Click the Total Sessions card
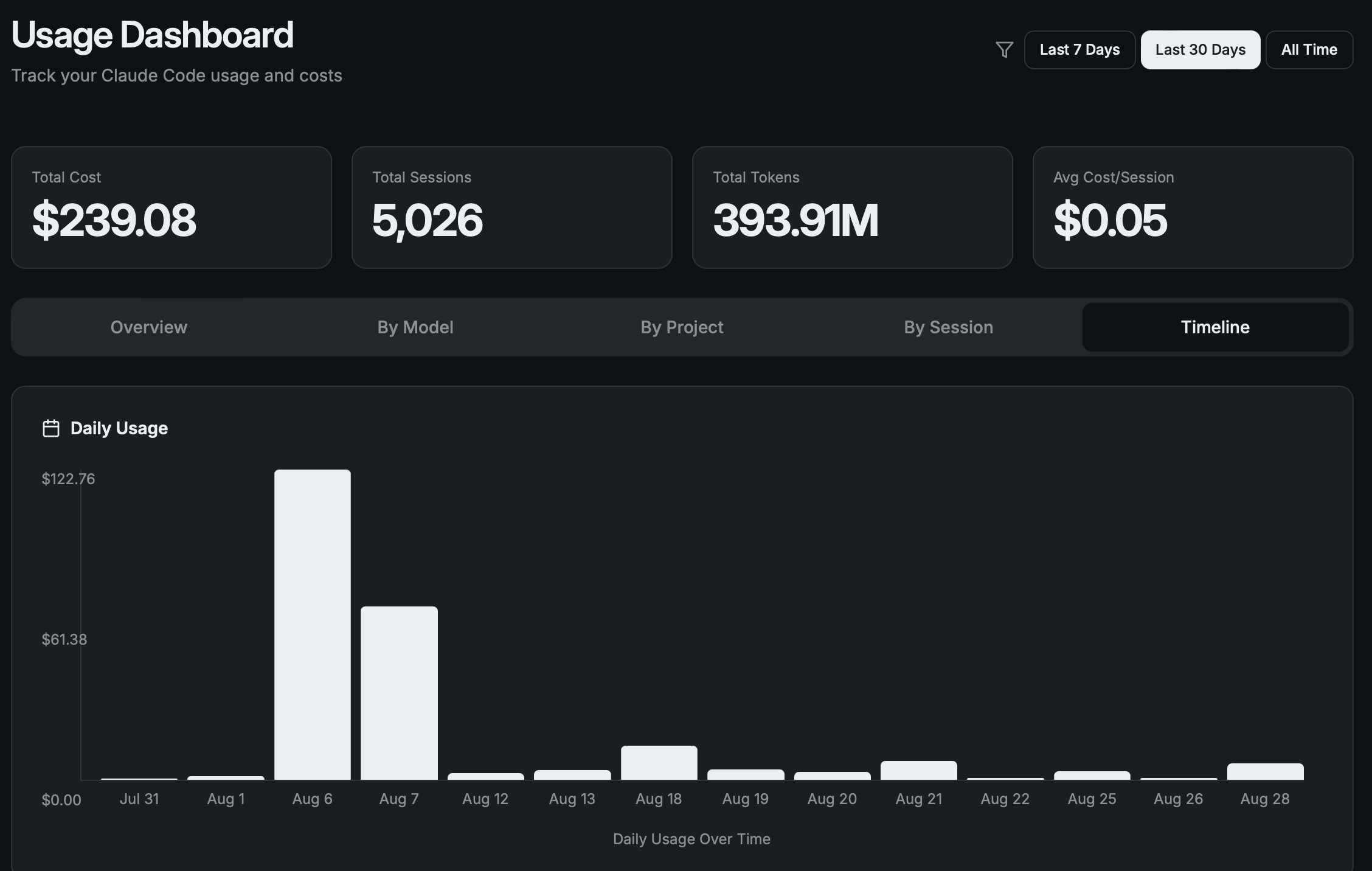 511,207
